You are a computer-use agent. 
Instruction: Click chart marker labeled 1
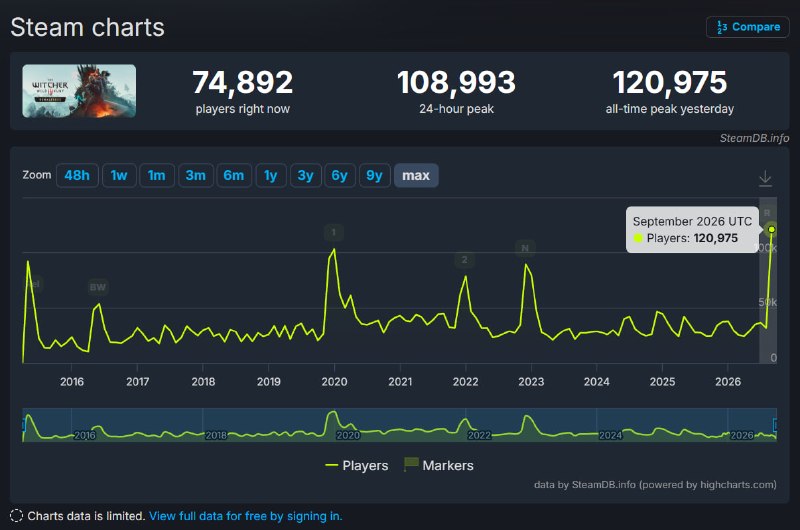click(x=334, y=233)
